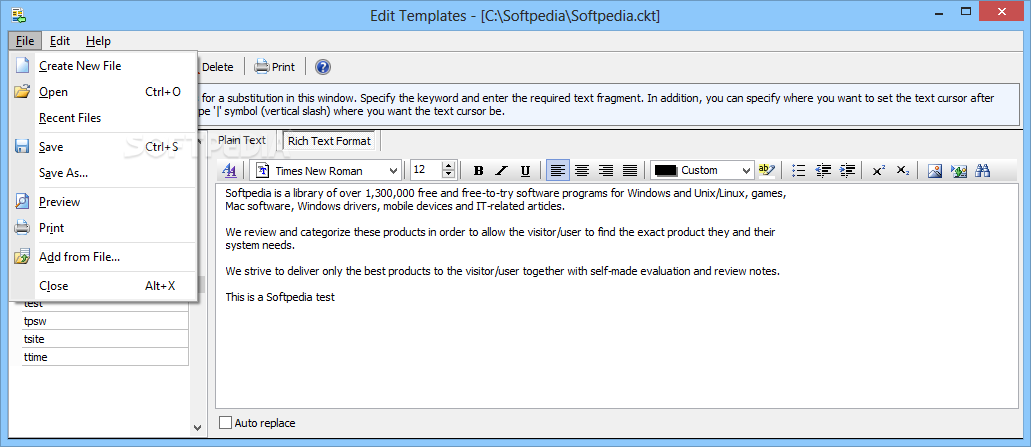1031x447 pixels.
Task: Choose Add from File... menu entry
Action: (x=104, y=257)
